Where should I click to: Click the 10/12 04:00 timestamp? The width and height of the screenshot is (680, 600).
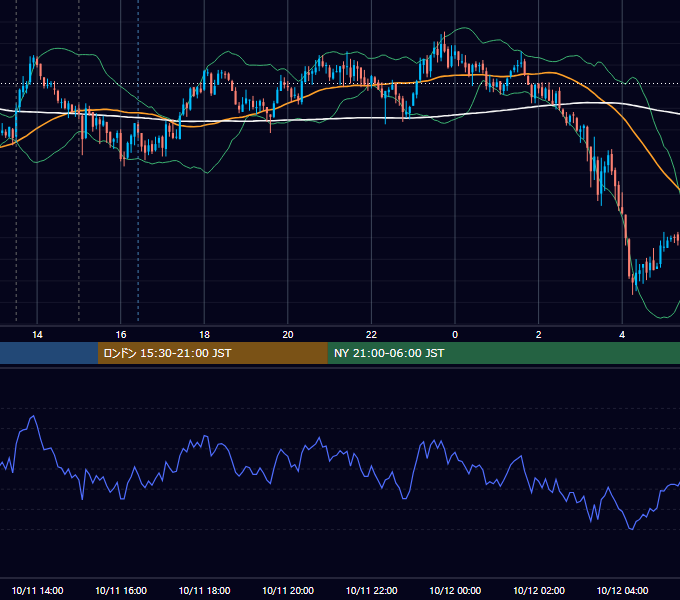pos(622,590)
